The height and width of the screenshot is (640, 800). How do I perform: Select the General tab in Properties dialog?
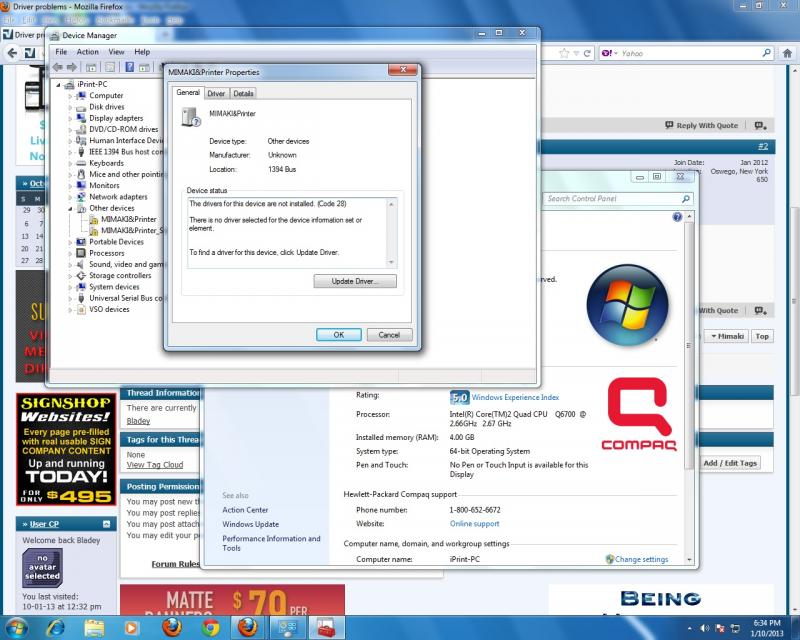click(188, 92)
